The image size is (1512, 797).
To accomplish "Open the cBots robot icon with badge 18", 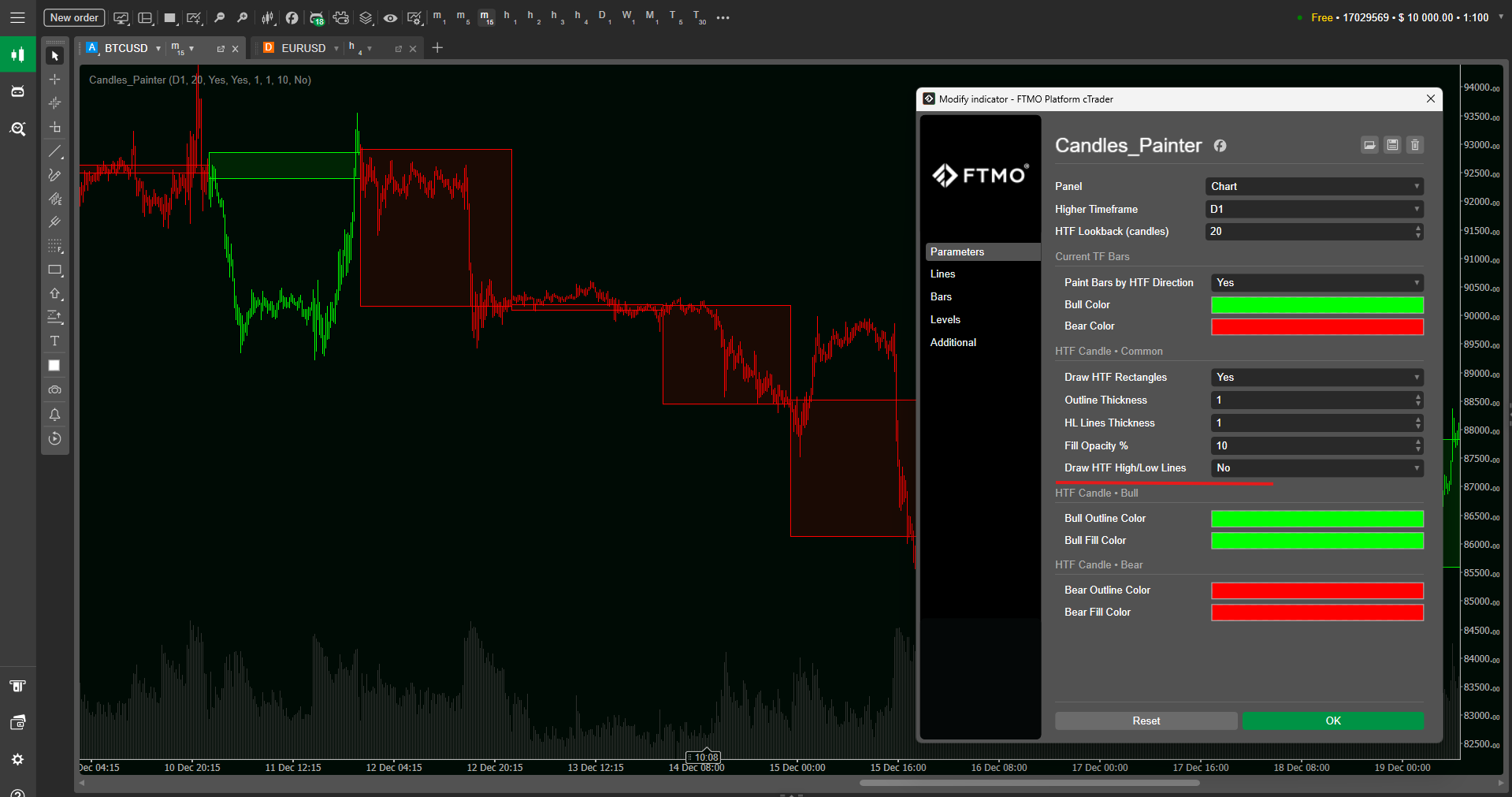I will point(317,17).
